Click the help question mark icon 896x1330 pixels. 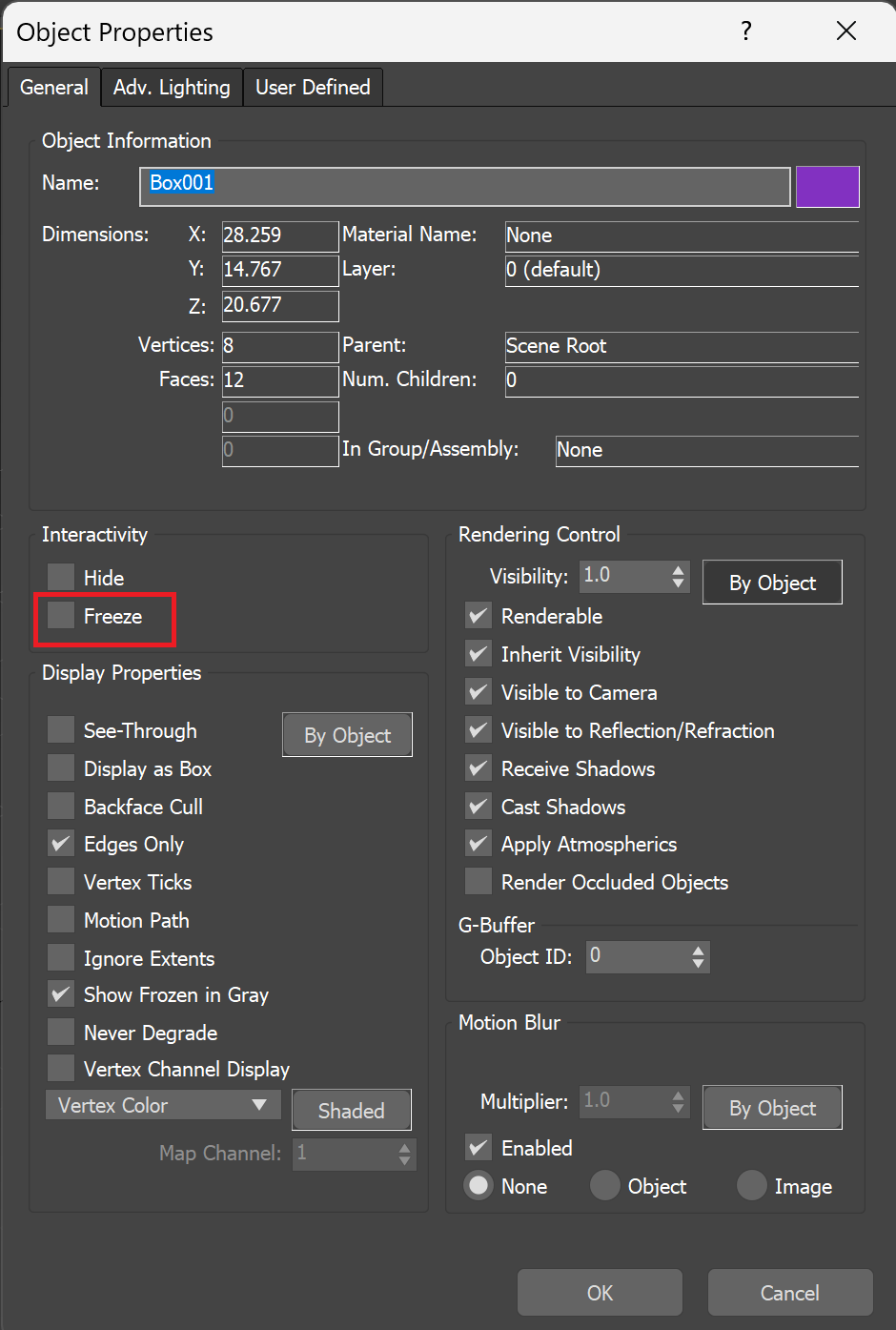pyautogui.click(x=746, y=31)
